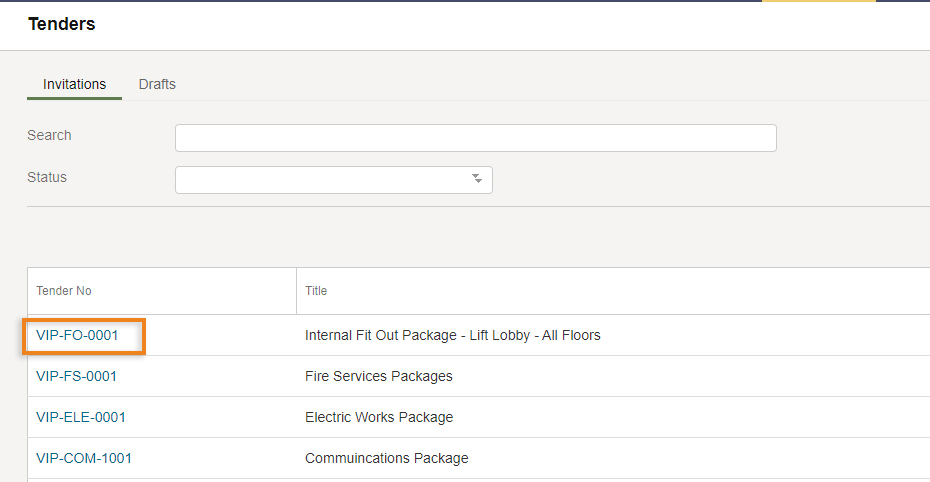Switch to the Drafts tab
The height and width of the screenshot is (482, 930).
[157, 84]
